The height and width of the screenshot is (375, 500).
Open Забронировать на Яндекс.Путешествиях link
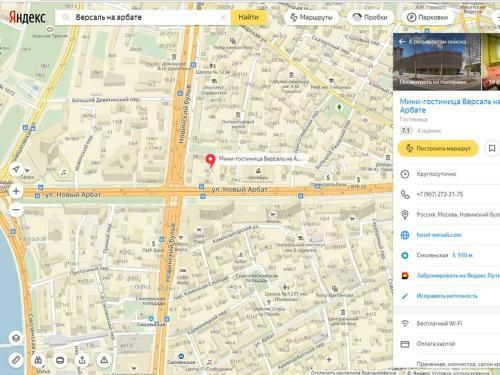pos(458,276)
